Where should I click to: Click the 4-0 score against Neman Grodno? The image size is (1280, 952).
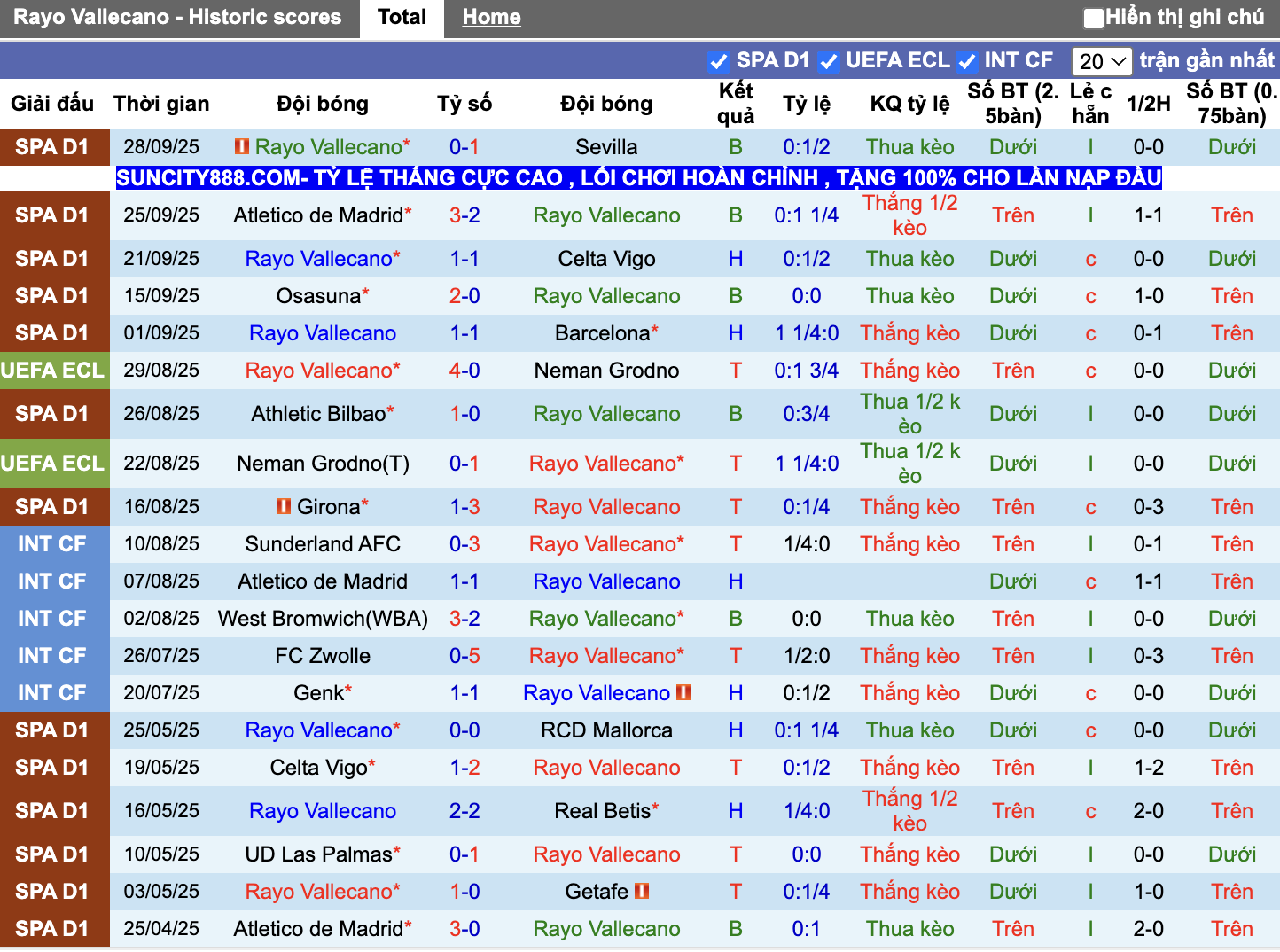(x=464, y=371)
